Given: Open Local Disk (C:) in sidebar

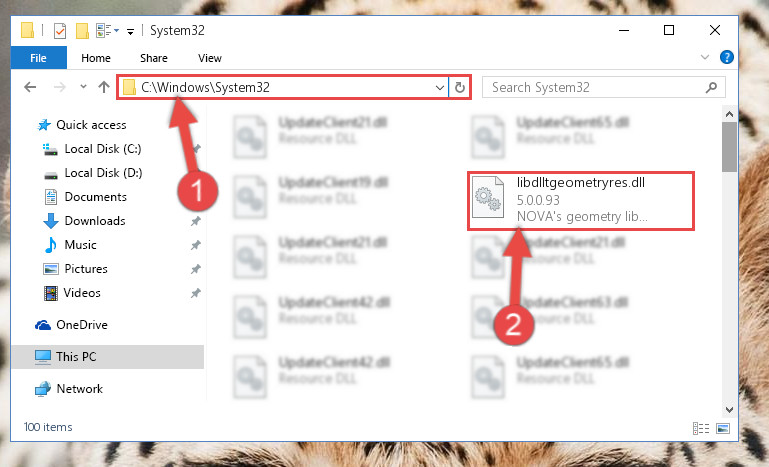Looking at the screenshot, I should (x=103, y=149).
